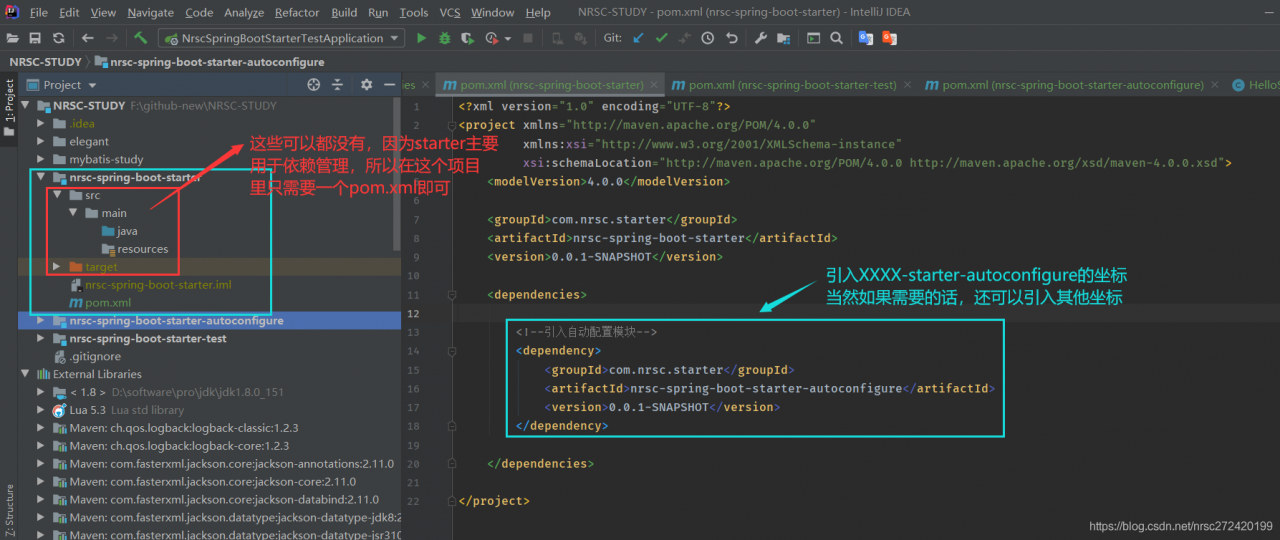1280x540 pixels.
Task: Open the Project view selector dropdown
Action: pyautogui.click(x=63, y=85)
